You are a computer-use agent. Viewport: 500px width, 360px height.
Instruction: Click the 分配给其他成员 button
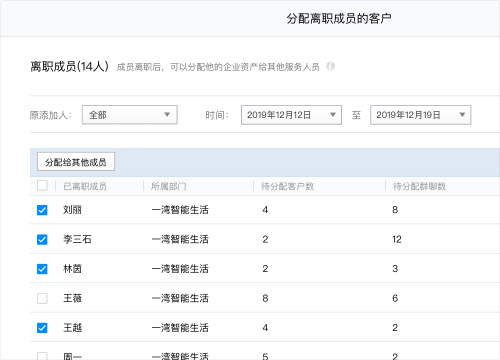tap(76, 162)
